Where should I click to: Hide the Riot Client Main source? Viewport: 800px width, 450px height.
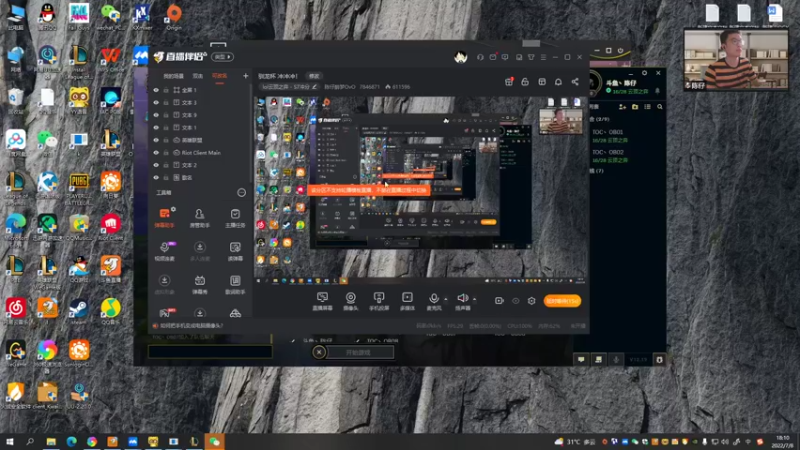pos(156,153)
